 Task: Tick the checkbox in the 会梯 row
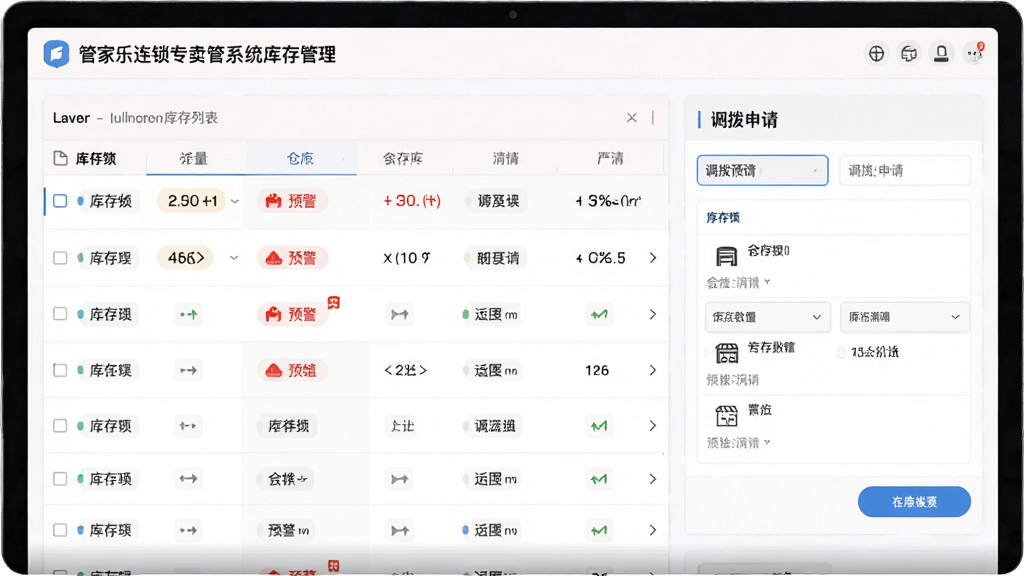[60, 479]
